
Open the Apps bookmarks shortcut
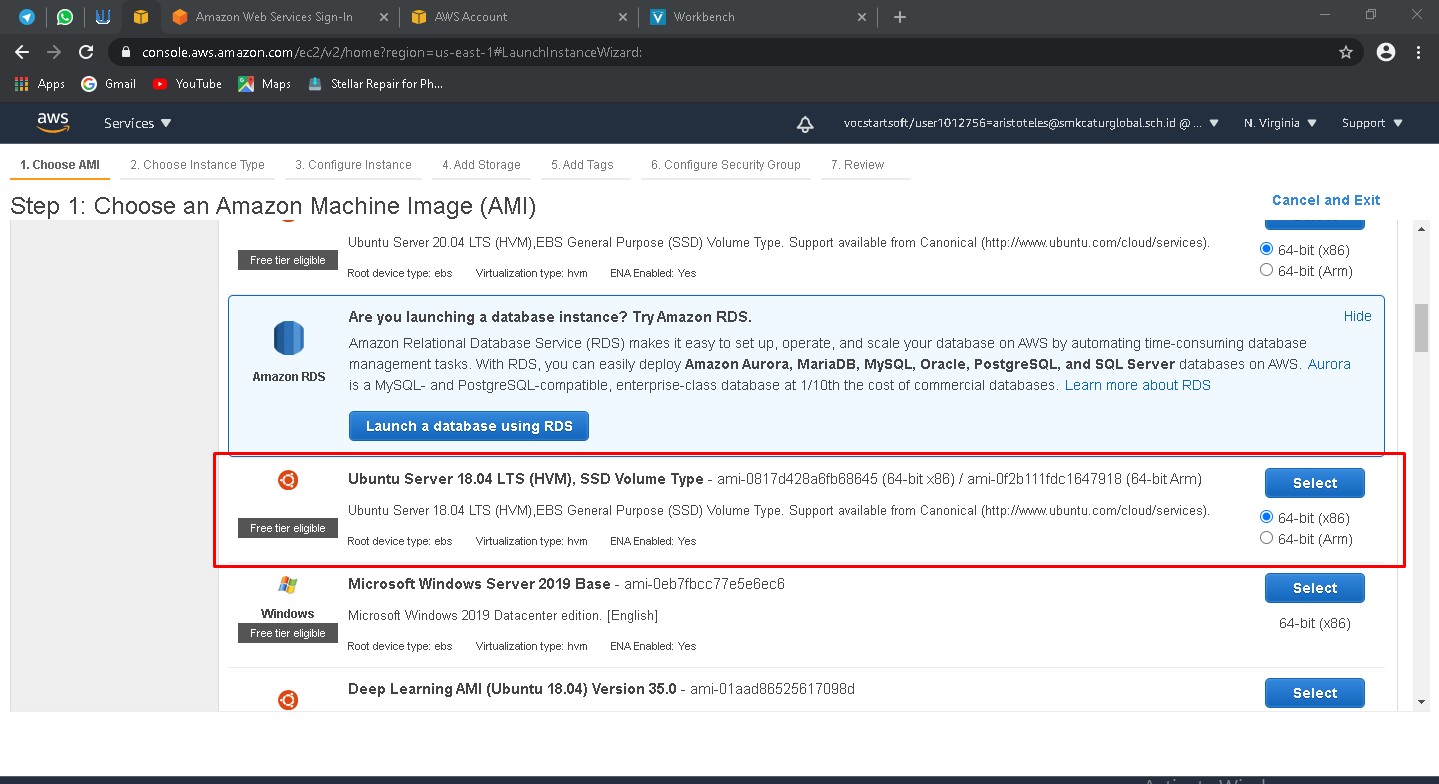pyautogui.click(x=40, y=84)
